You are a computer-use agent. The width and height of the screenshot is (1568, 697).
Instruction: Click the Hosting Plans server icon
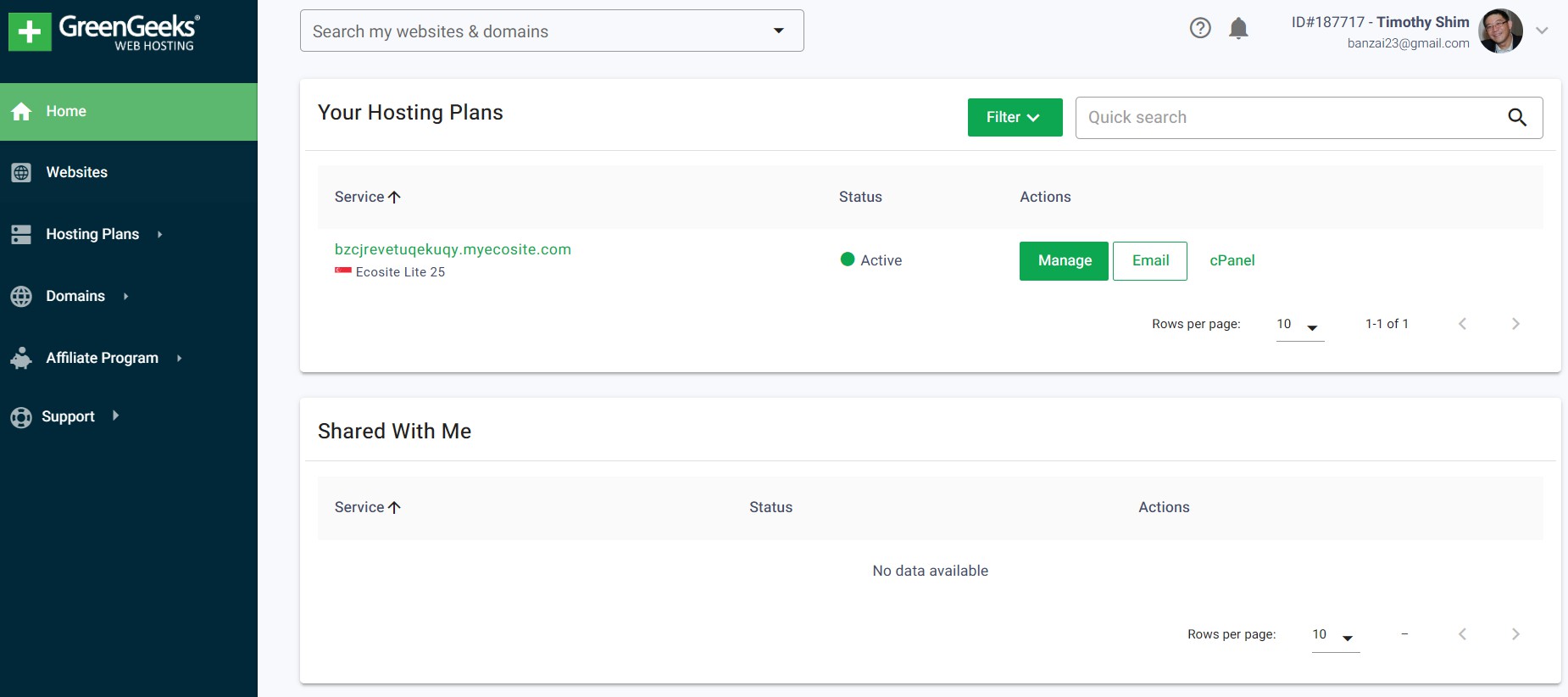pyautogui.click(x=21, y=235)
